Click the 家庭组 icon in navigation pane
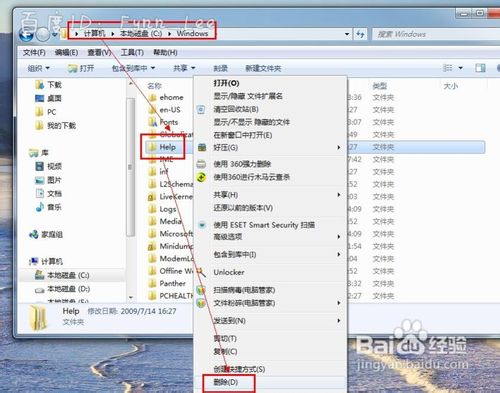The image size is (500, 393). pos(34,234)
